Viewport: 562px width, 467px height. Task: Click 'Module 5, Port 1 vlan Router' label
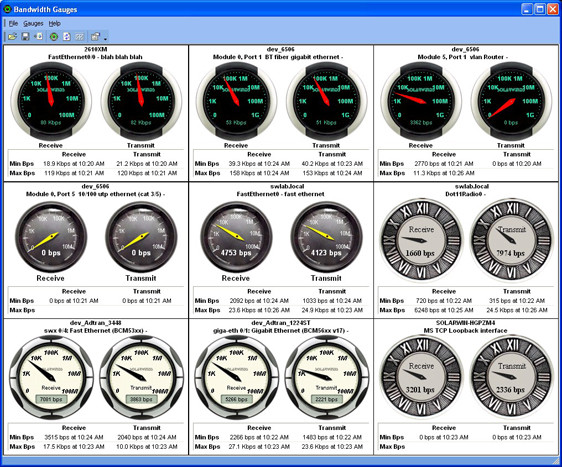[x=462, y=57]
